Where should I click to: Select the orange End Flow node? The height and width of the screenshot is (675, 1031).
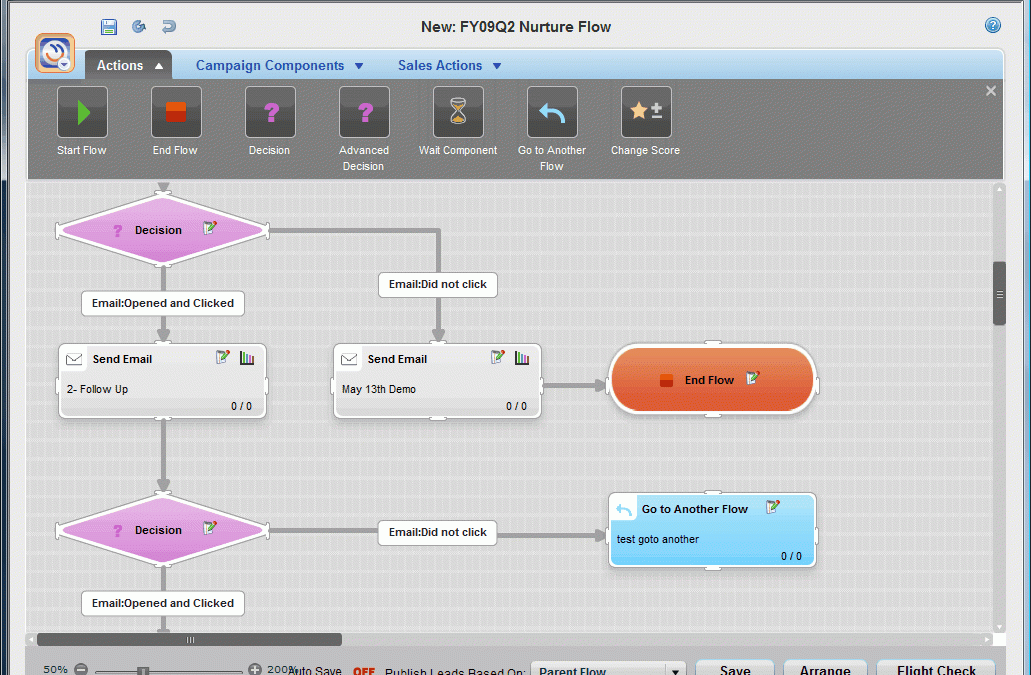click(713, 379)
